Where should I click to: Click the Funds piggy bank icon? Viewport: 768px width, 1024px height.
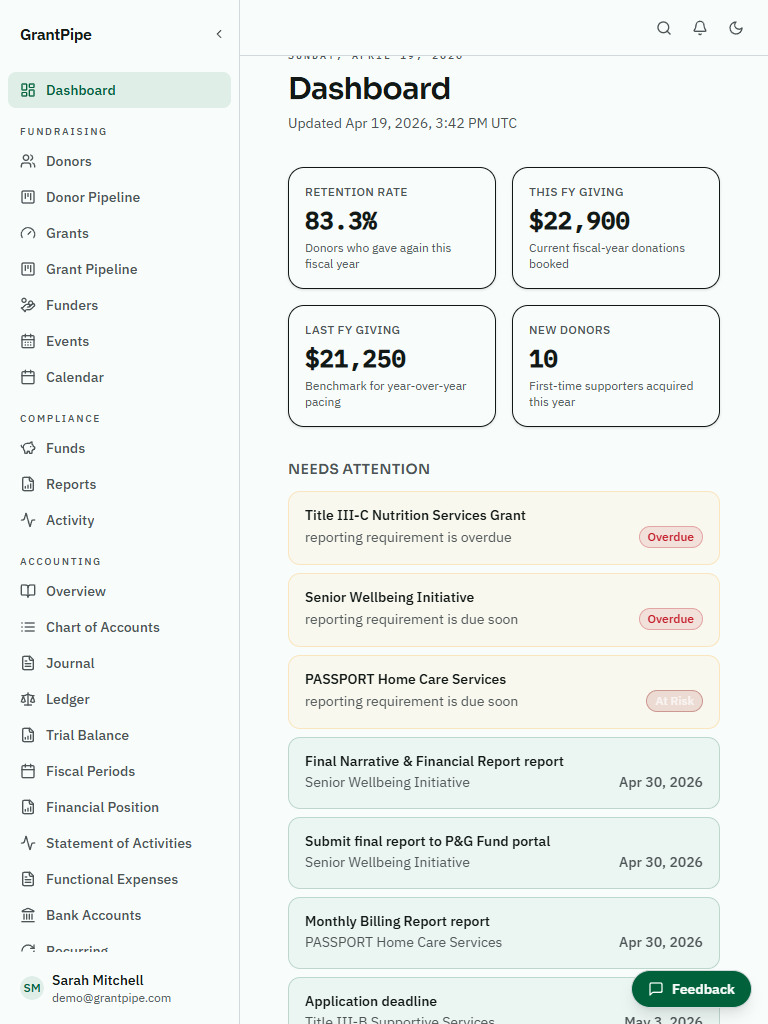coord(28,448)
